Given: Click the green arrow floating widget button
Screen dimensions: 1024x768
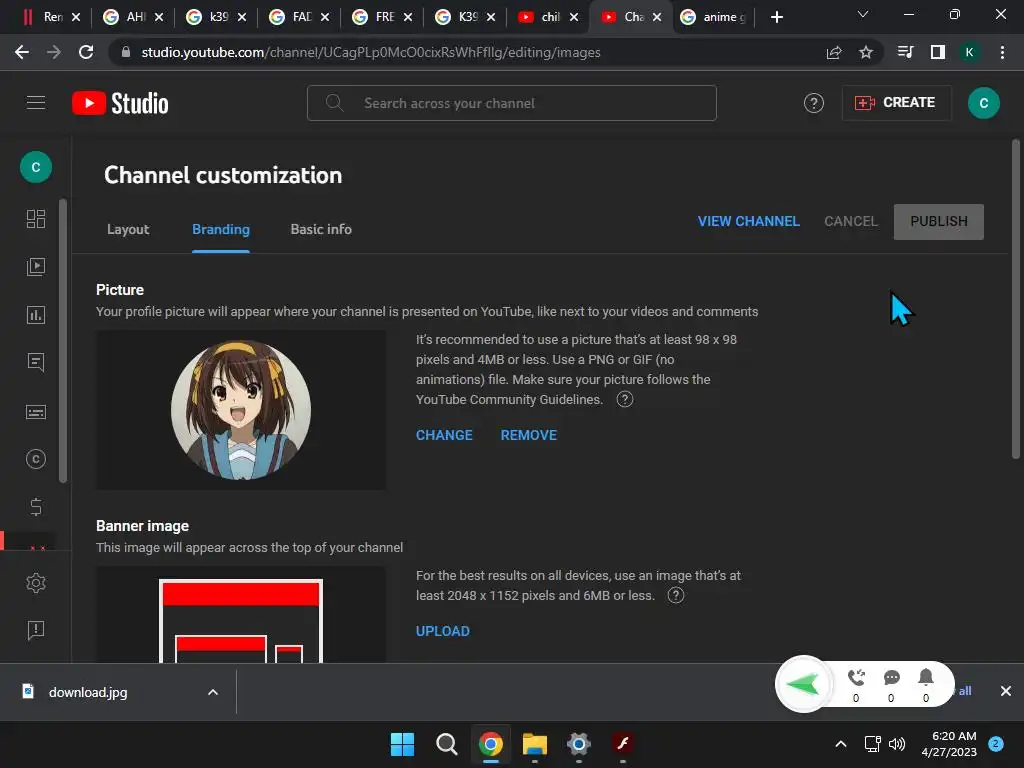Looking at the screenshot, I should click(804, 684).
